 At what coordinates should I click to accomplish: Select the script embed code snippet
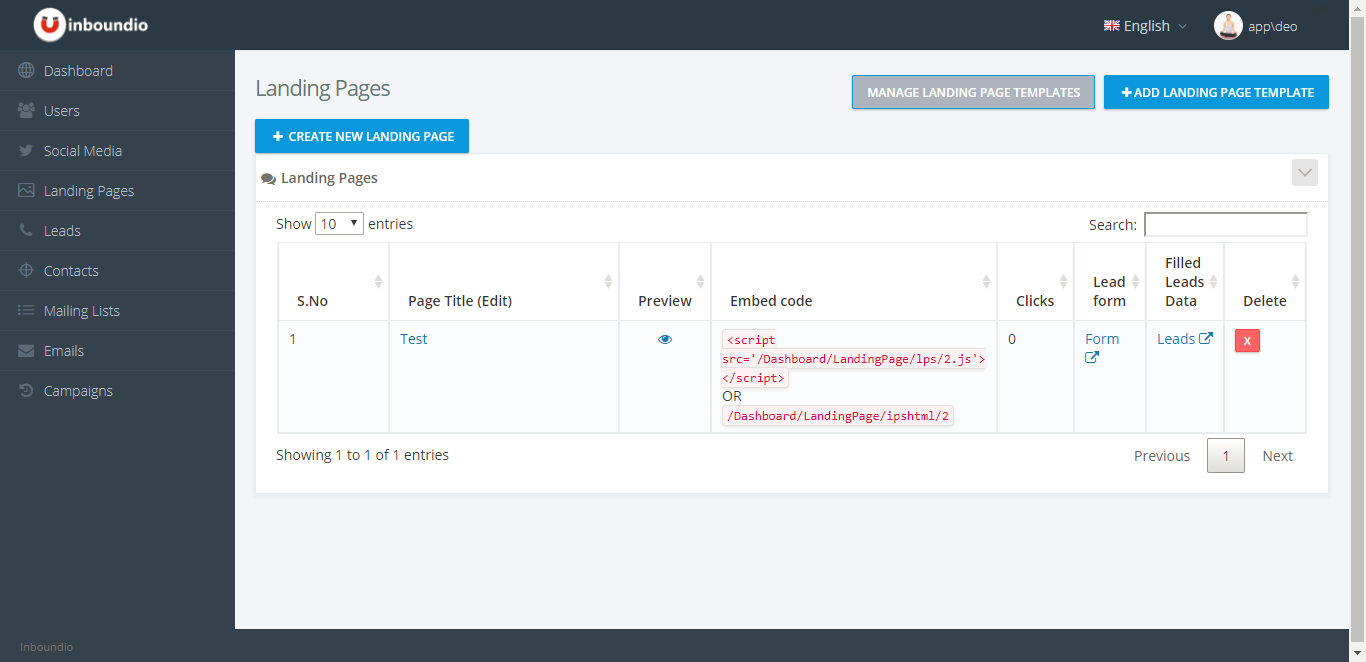click(854, 358)
